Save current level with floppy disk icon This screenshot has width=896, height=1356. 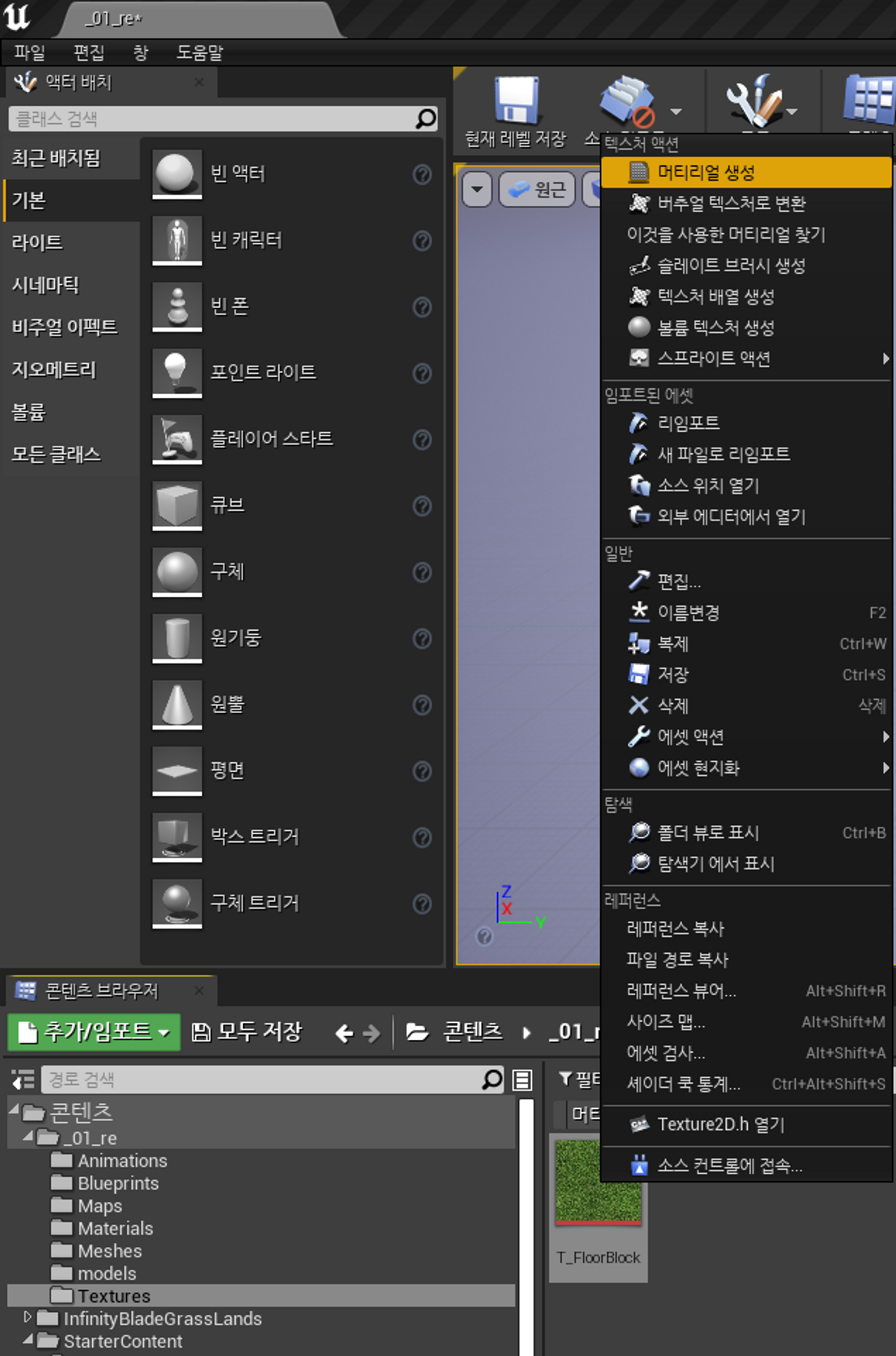pyautogui.click(x=516, y=100)
